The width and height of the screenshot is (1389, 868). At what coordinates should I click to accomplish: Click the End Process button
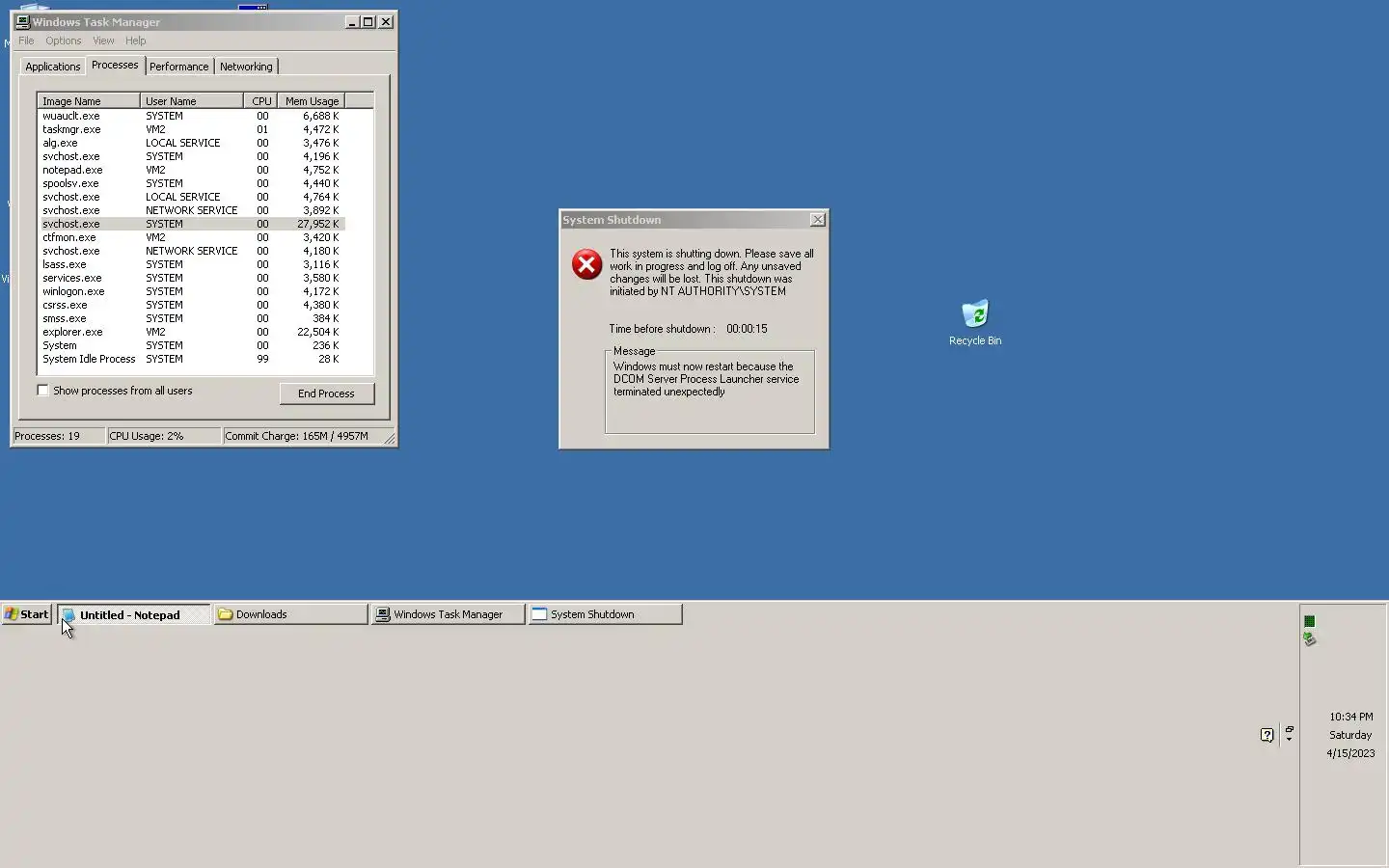[x=326, y=393]
